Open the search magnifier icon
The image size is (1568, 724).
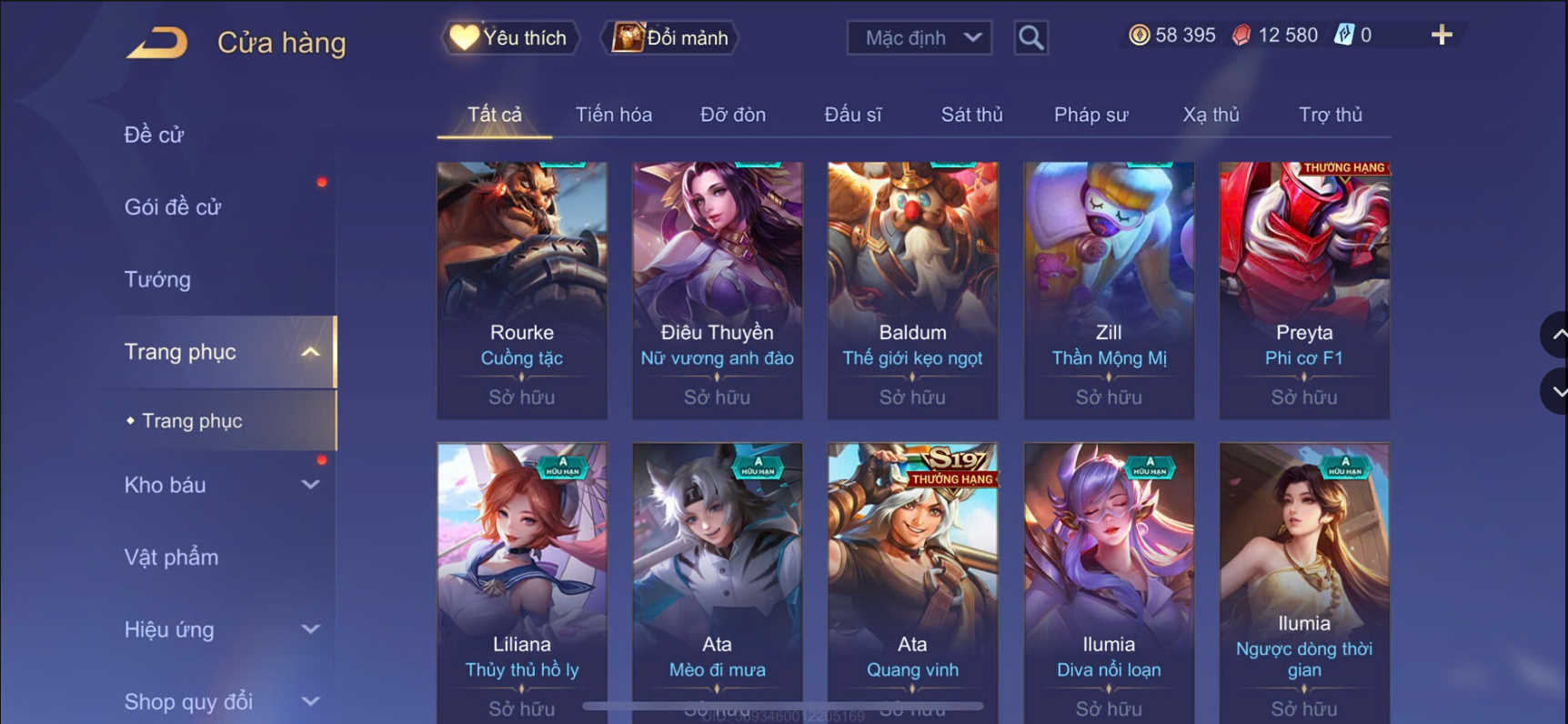pos(1030,38)
